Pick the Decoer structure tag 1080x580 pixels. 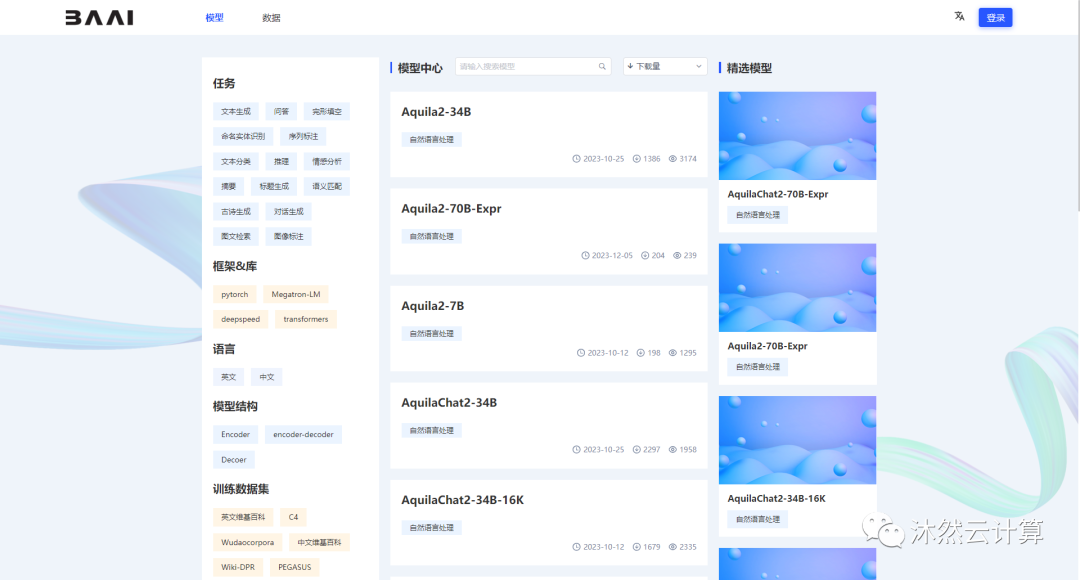tap(233, 459)
